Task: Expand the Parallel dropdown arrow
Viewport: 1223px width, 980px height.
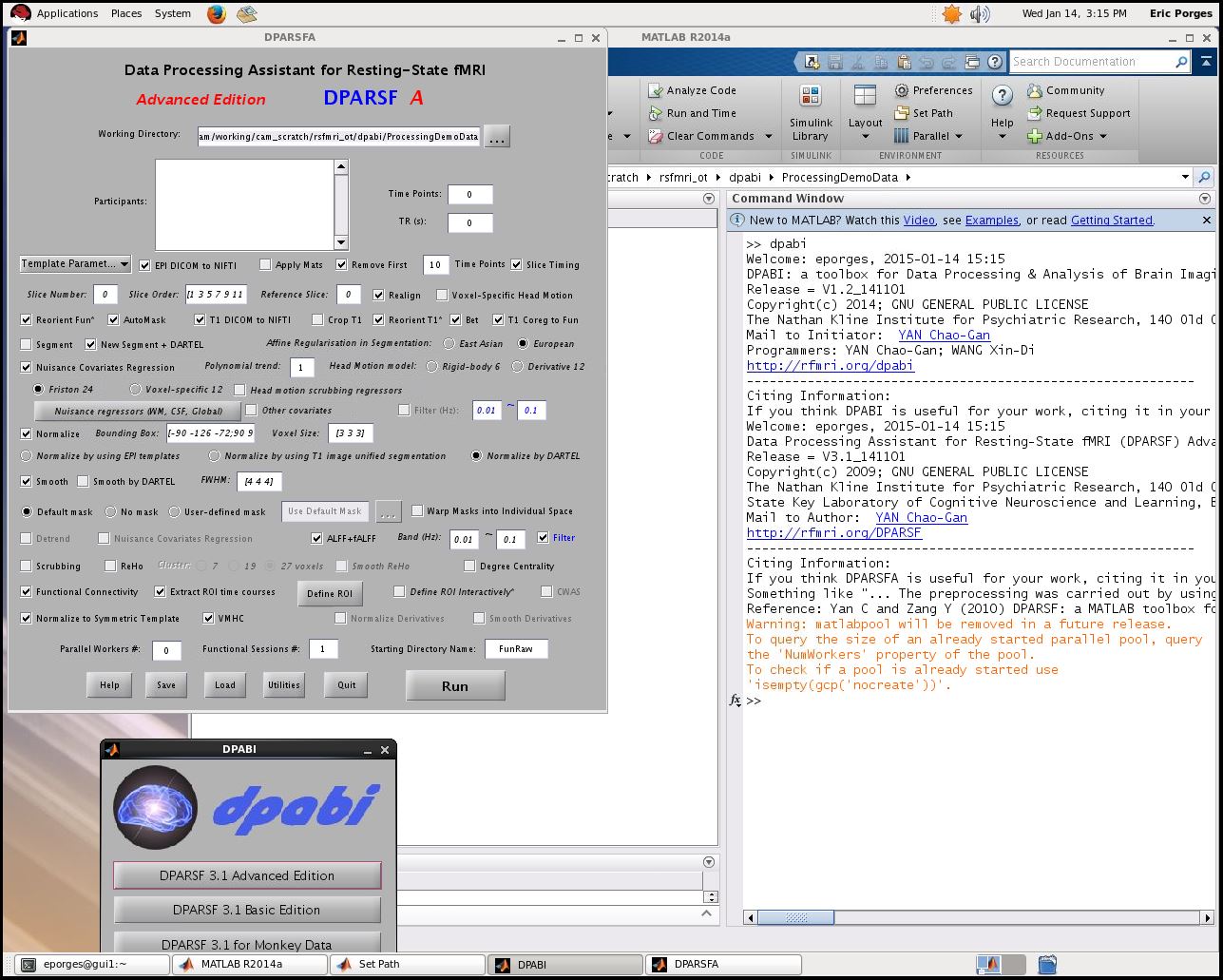Action: click(x=959, y=136)
